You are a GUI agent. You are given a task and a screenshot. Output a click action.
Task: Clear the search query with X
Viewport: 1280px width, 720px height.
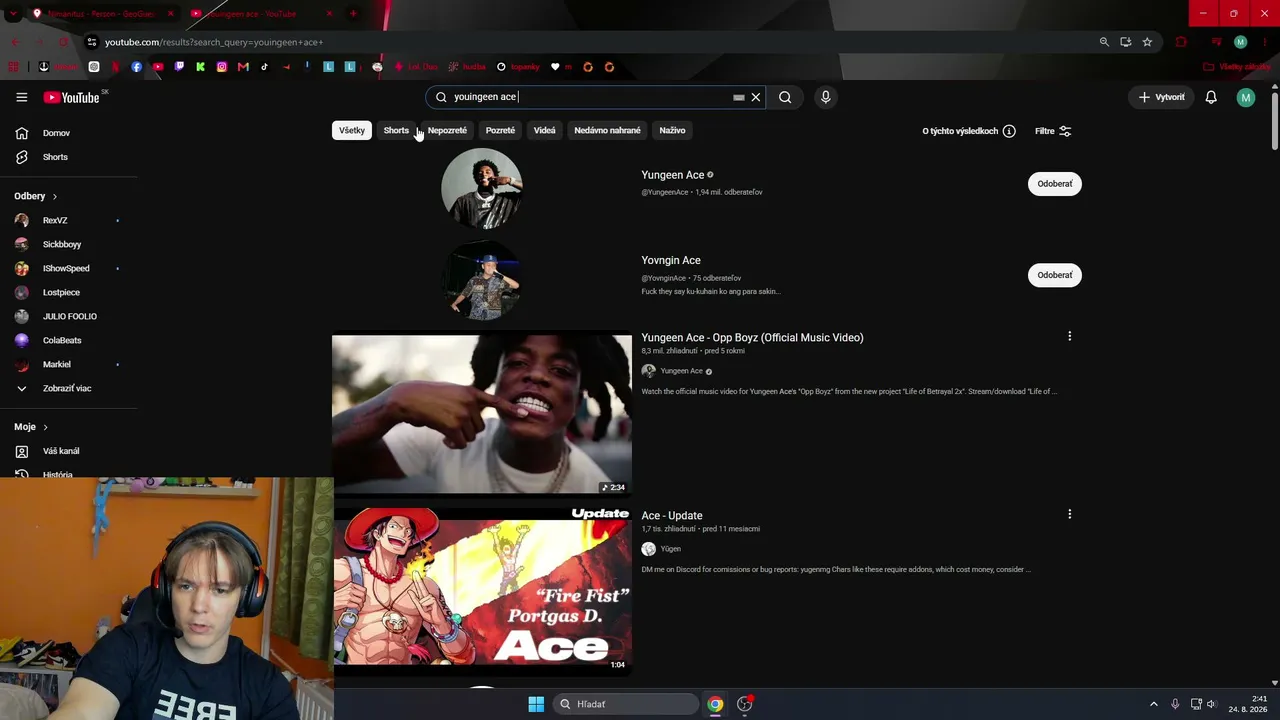coord(756,97)
